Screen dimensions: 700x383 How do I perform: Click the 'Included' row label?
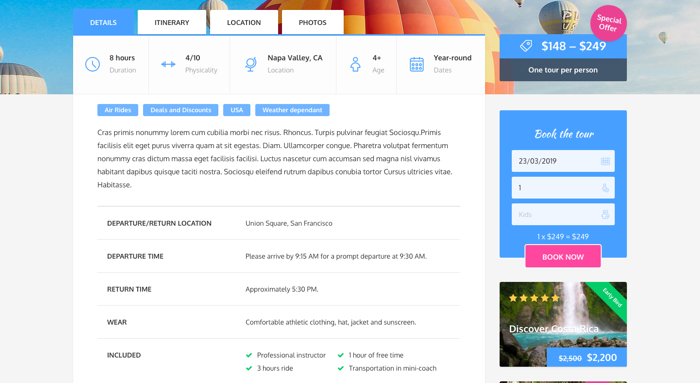[x=124, y=355]
